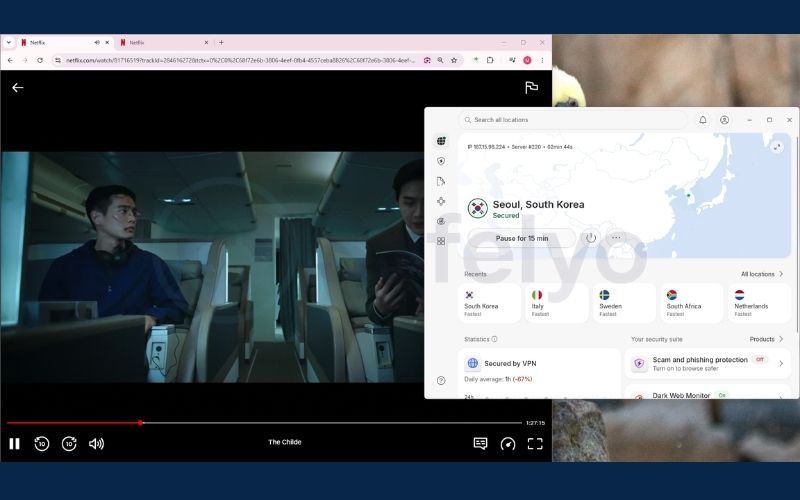Pause the Netflix video playback

click(15, 444)
